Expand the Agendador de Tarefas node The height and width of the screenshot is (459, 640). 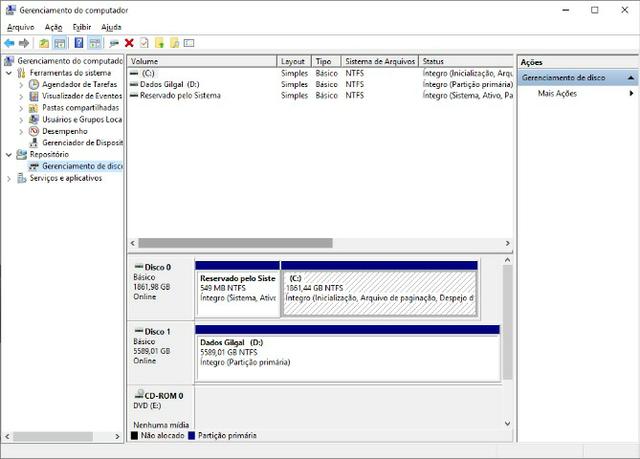coord(21,85)
